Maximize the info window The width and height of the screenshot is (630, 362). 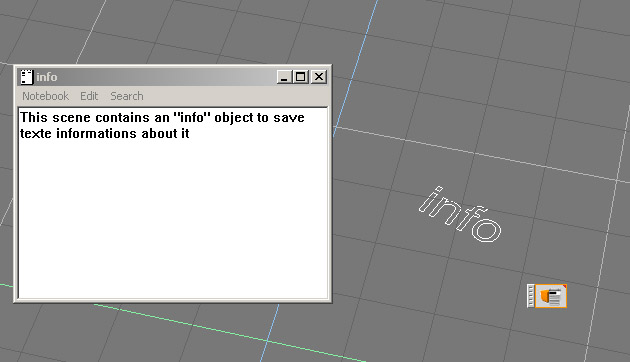[300, 77]
